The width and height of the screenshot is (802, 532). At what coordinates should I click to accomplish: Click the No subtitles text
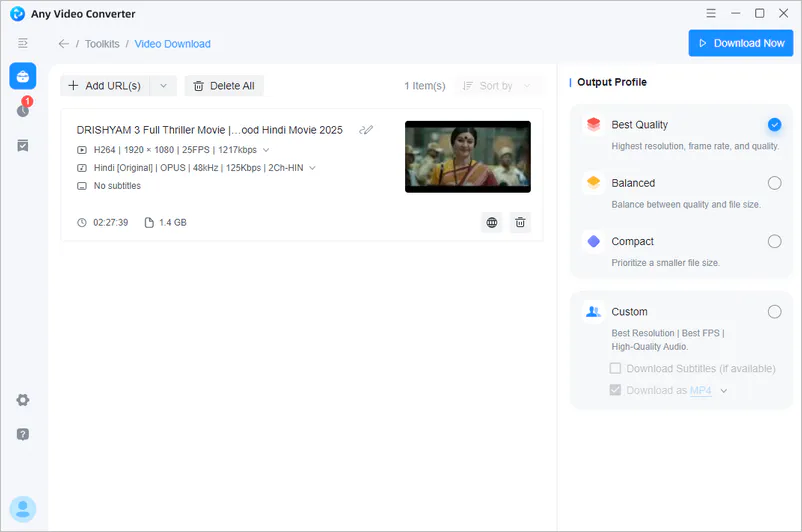click(117, 186)
